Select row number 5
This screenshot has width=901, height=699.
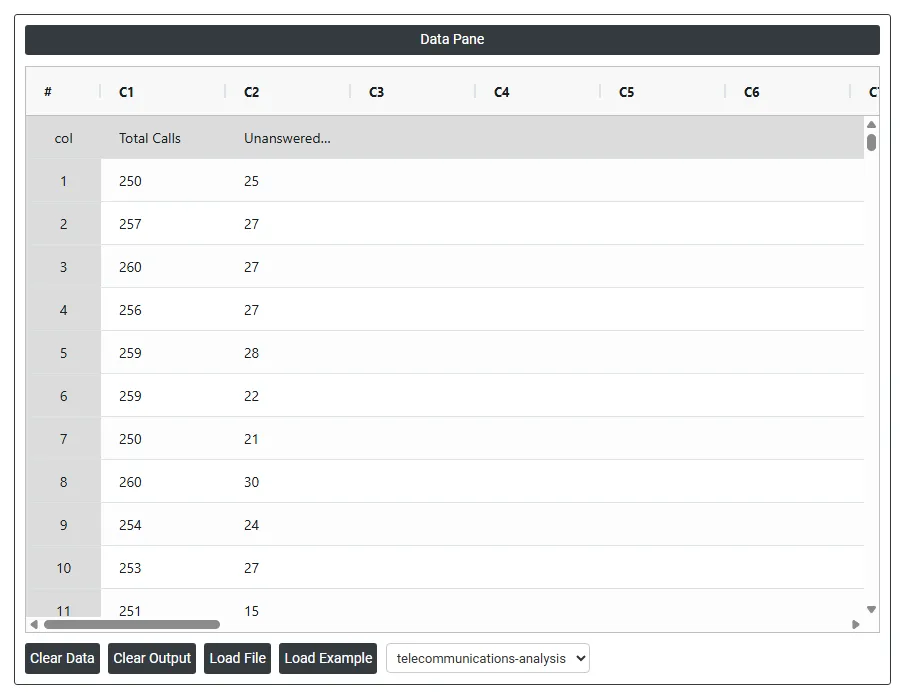pos(63,353)
